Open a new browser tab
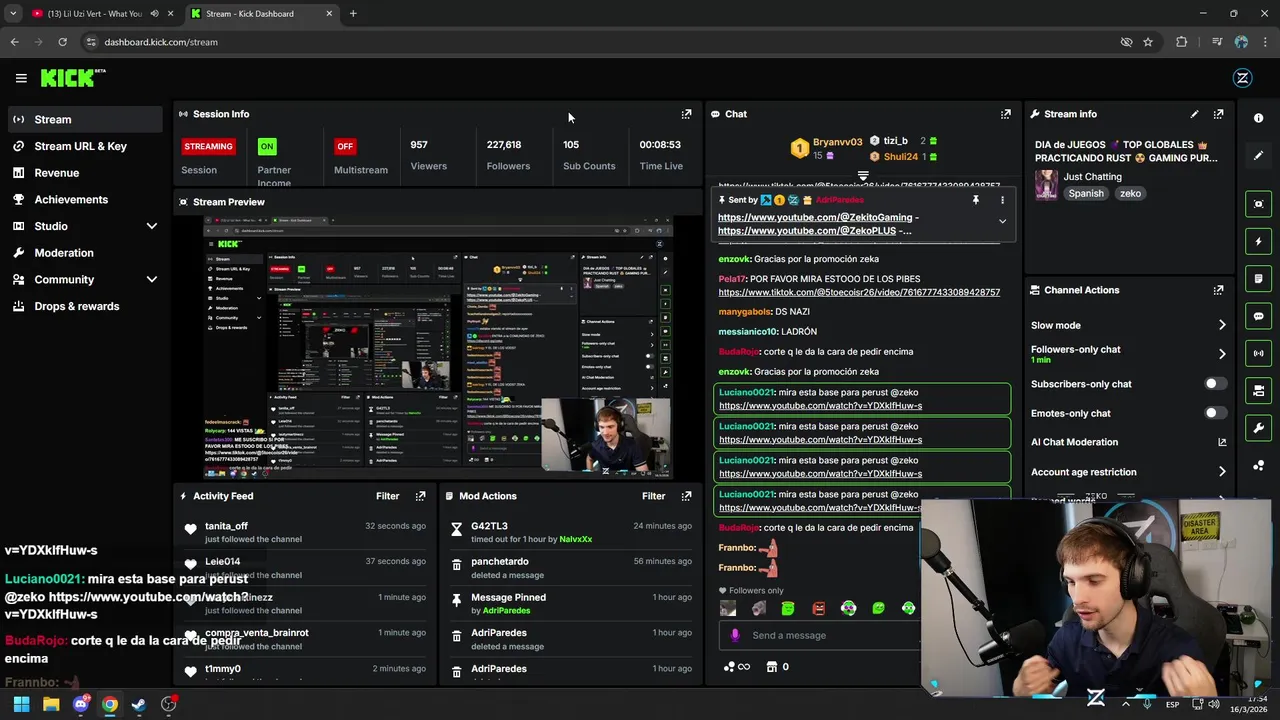 (x=353, y=14)
